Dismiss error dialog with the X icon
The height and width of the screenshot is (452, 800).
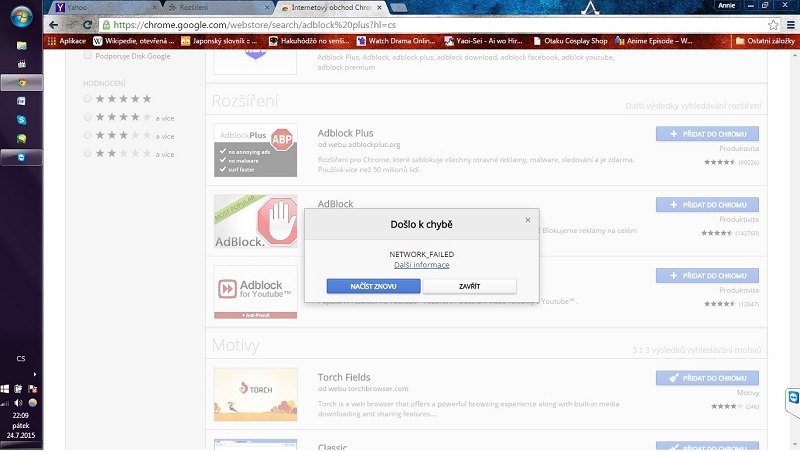pos(528,220)
